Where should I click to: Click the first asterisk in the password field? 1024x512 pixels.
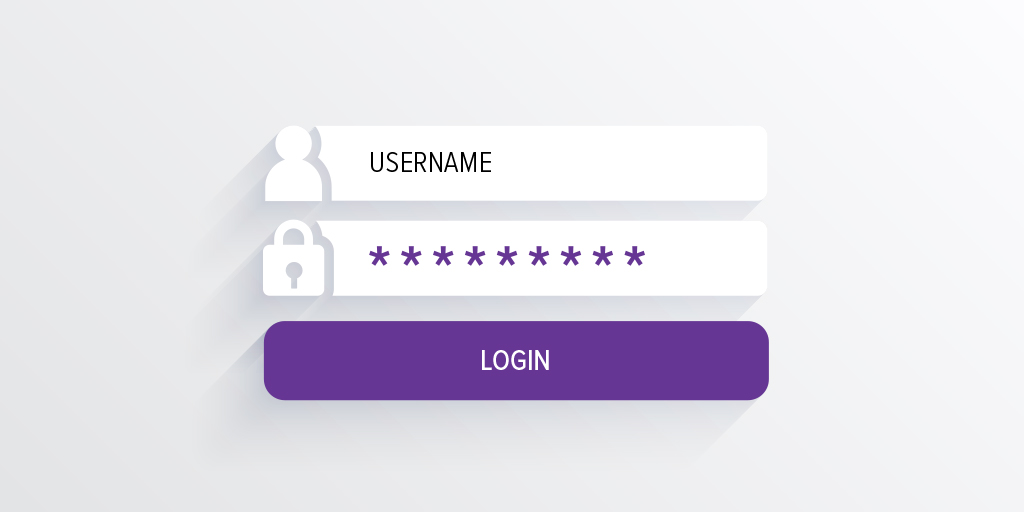pos(379,257)
